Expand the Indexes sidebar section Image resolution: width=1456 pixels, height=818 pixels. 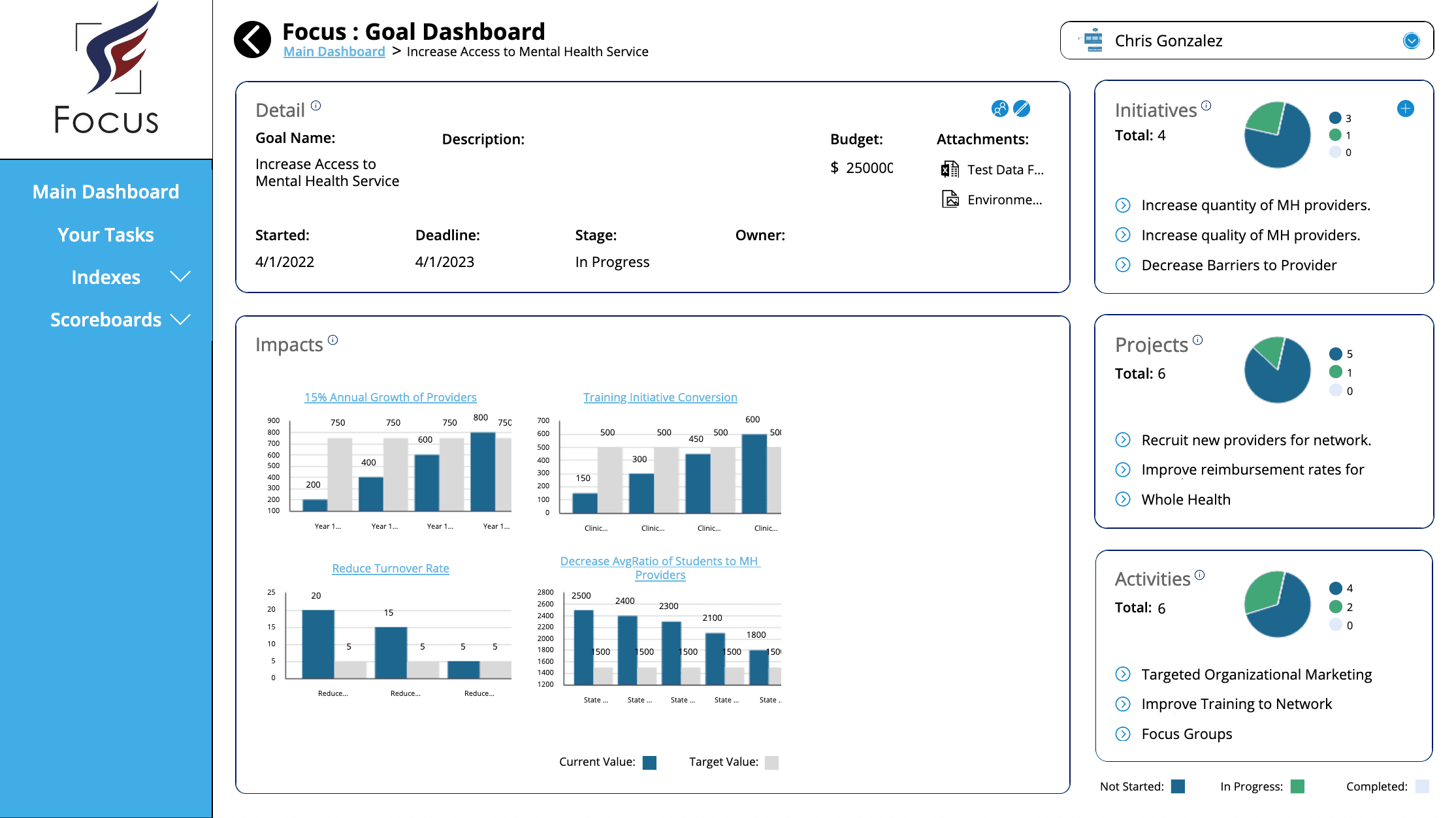click(x=180, y=277)
